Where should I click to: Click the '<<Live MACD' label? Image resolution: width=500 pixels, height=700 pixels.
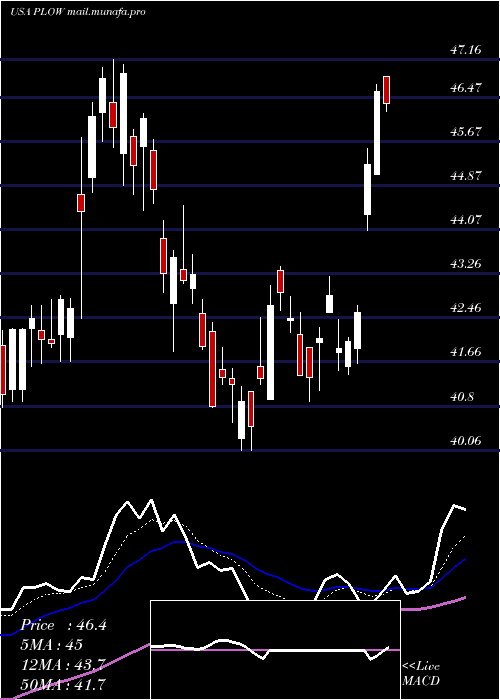point(421,673)
